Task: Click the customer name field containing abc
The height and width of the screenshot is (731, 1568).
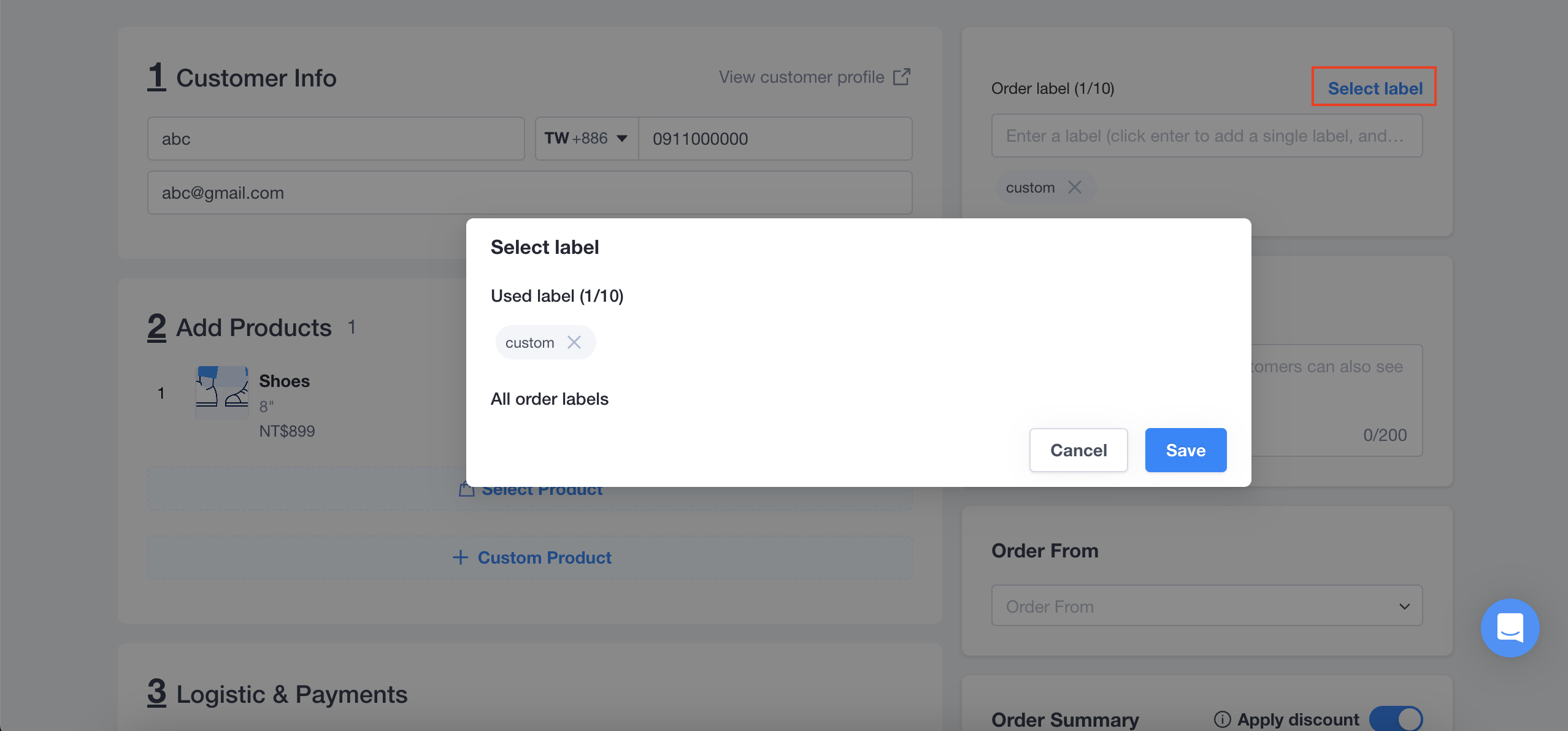Action: 336,139
